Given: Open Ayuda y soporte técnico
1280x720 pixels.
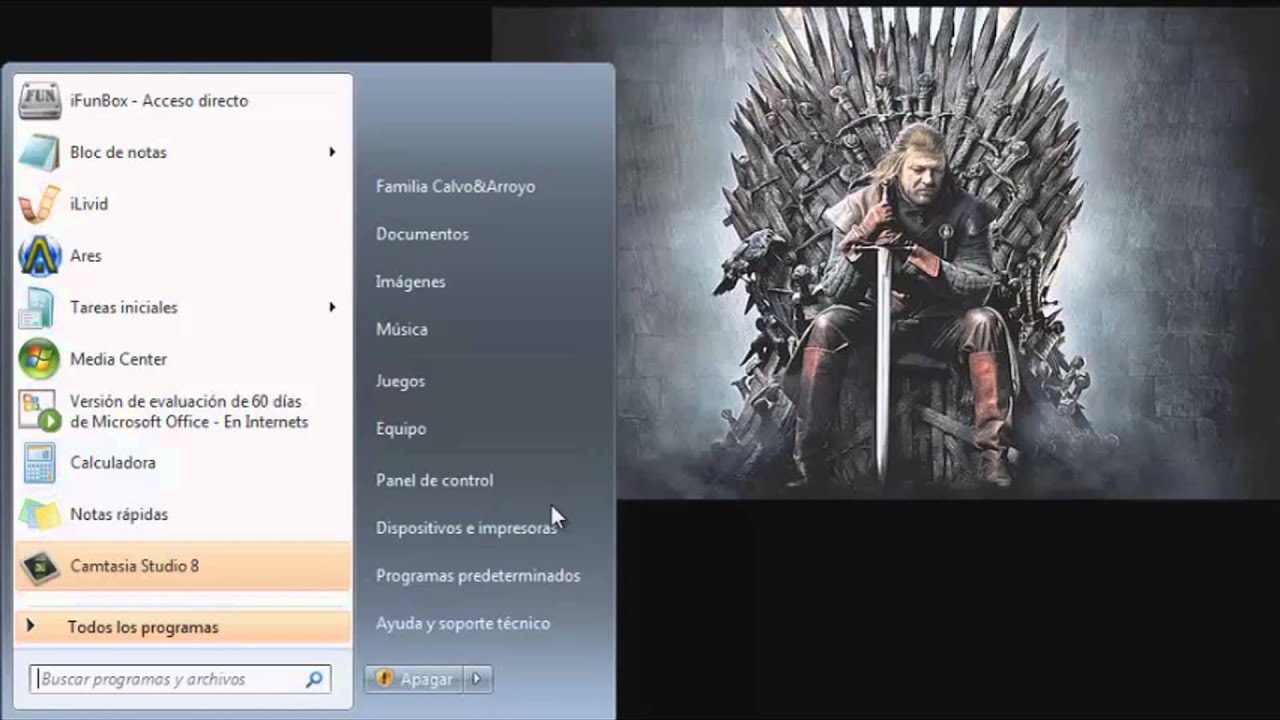Looking at the screenshot, I should pos(463,623).
